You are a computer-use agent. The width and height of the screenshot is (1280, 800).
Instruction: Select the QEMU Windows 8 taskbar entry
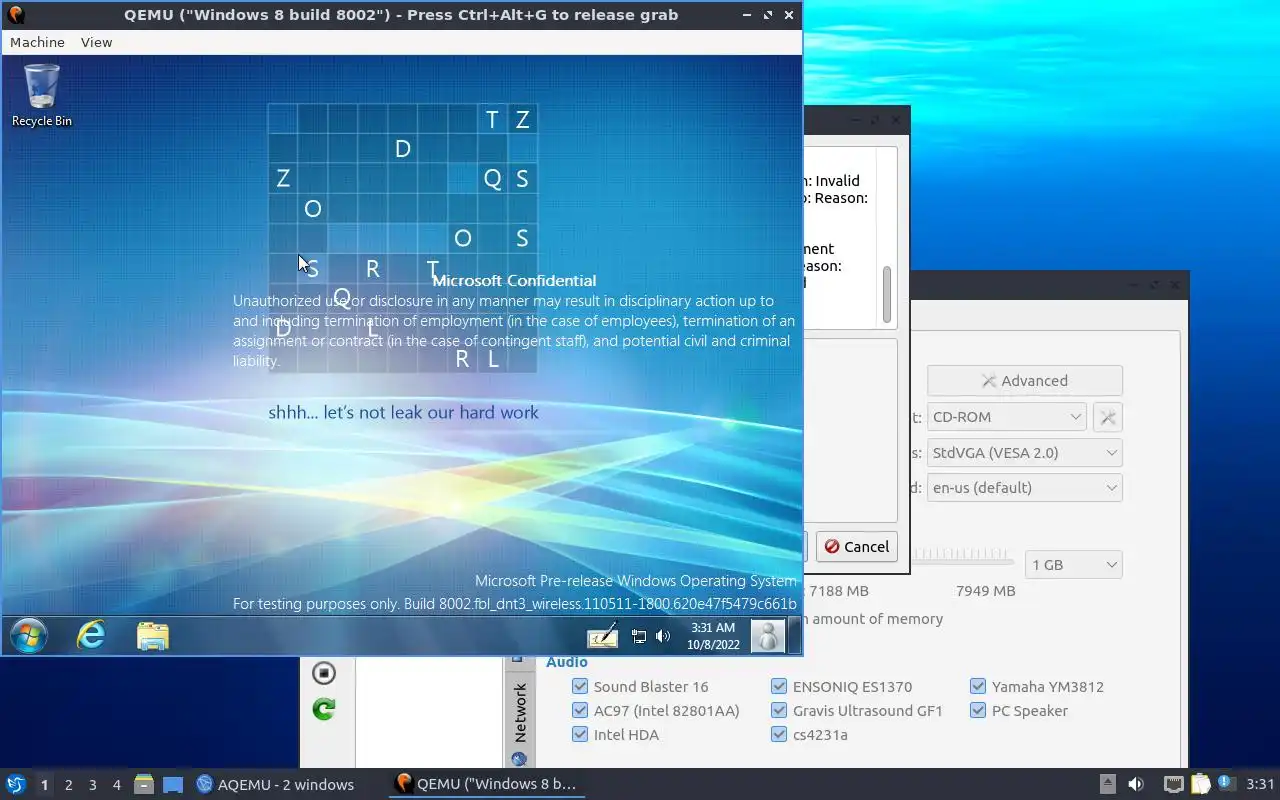487,784
